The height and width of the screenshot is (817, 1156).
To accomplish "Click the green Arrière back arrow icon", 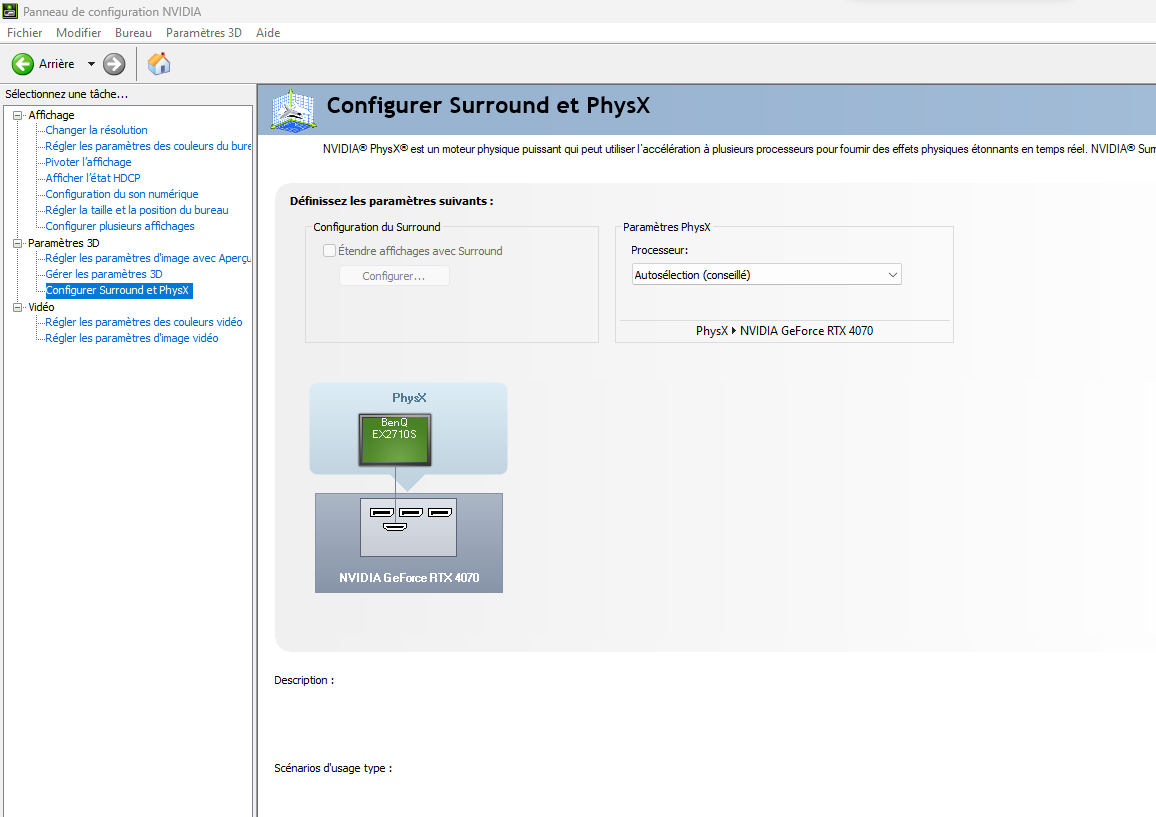I will pyautogui.click(x=22, y=64).
